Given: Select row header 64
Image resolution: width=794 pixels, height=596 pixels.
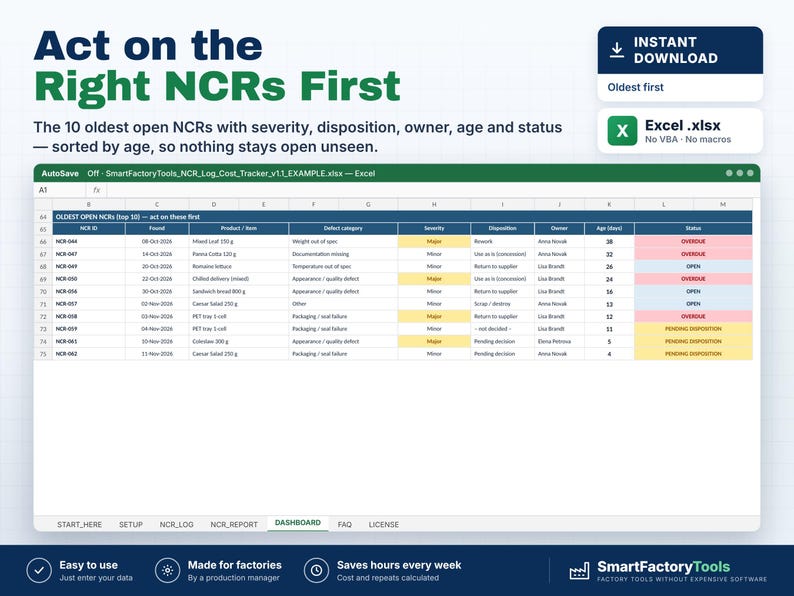Looking at the screenshot, I should pyautogui.click(x=43, y=217).
